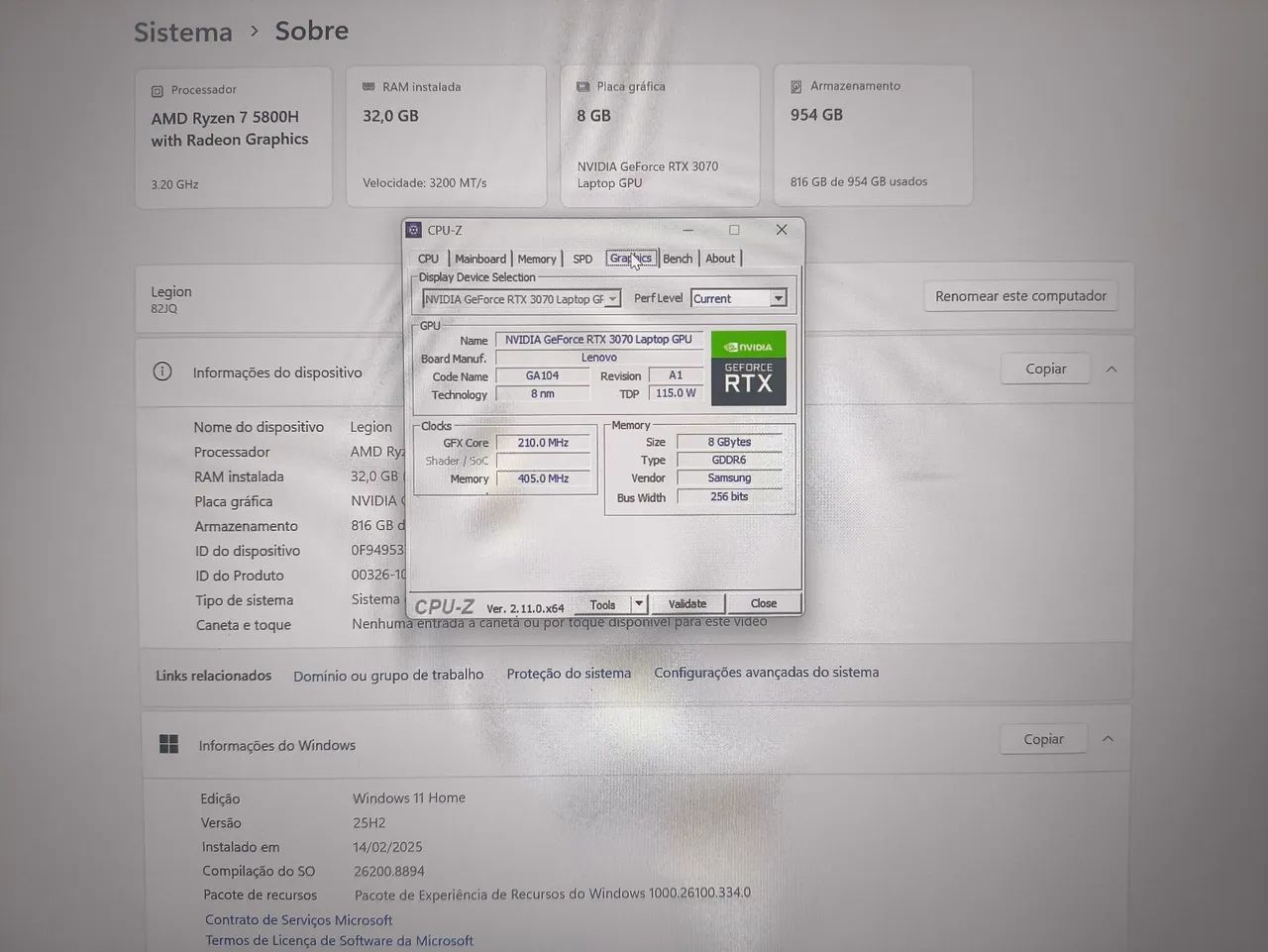Click the 954 GB Armazenamento card

(874, 135)
